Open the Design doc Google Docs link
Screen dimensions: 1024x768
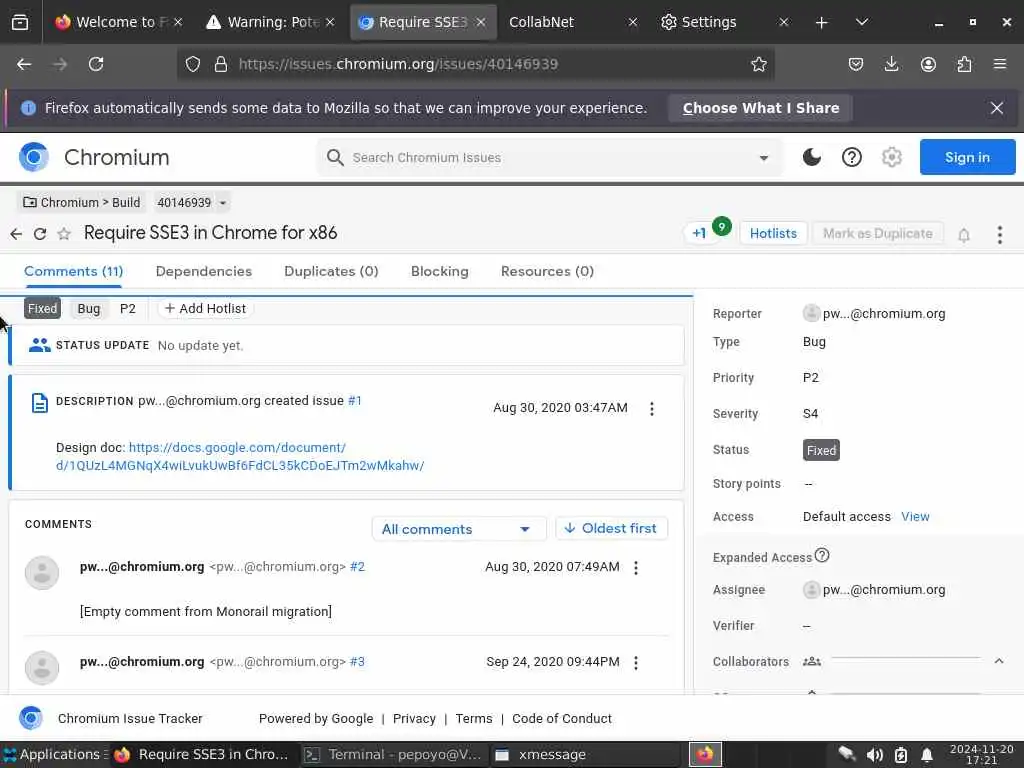point(240,456)
